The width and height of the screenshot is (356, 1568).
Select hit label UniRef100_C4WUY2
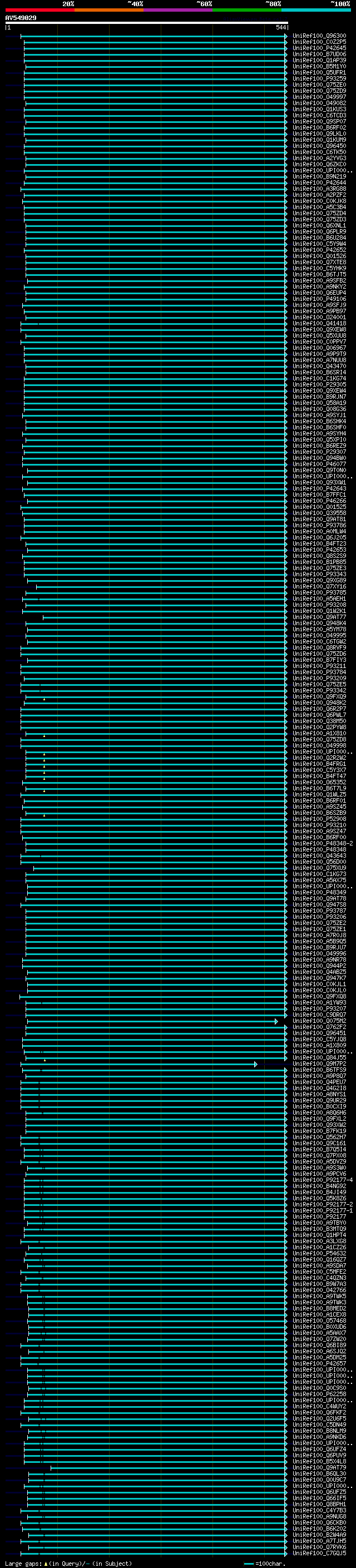pyautogui.click(x=319, y=1407)
